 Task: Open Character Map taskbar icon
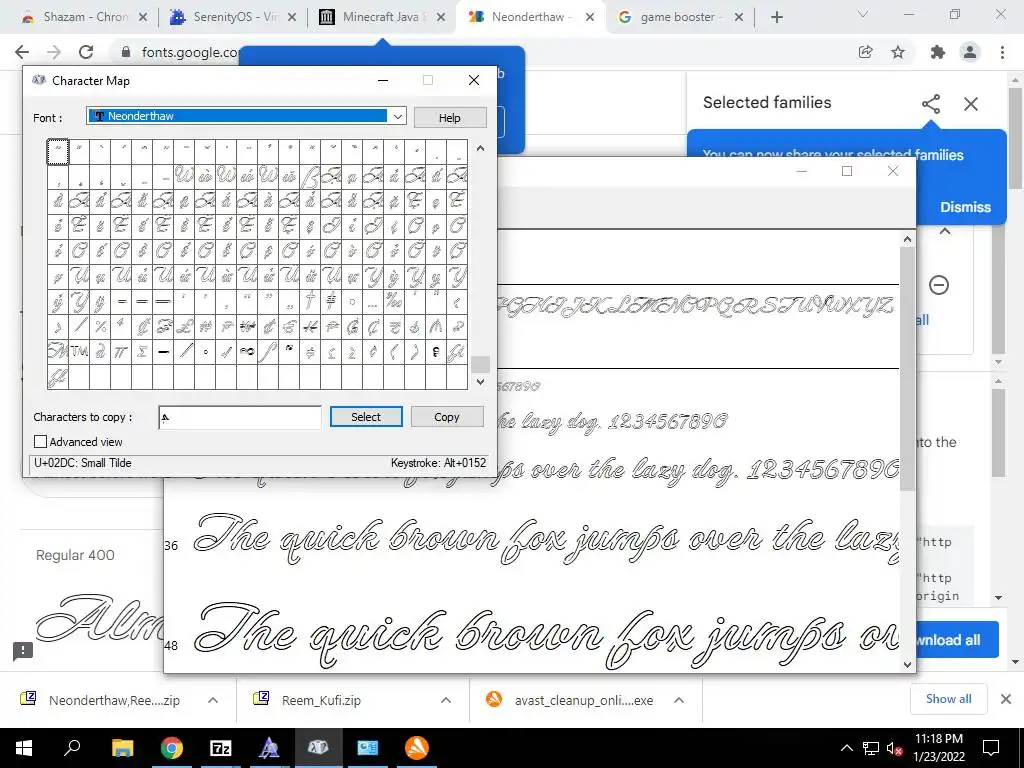[318, 748]
